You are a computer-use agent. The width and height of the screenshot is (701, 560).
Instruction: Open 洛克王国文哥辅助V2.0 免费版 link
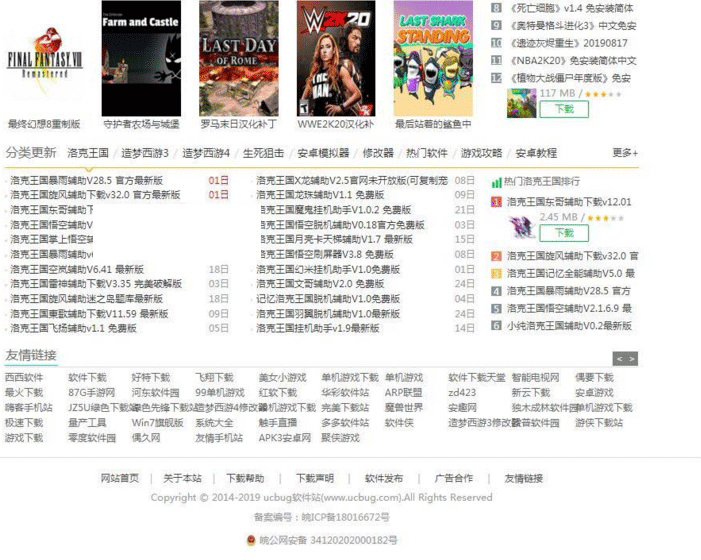(320, 284)
